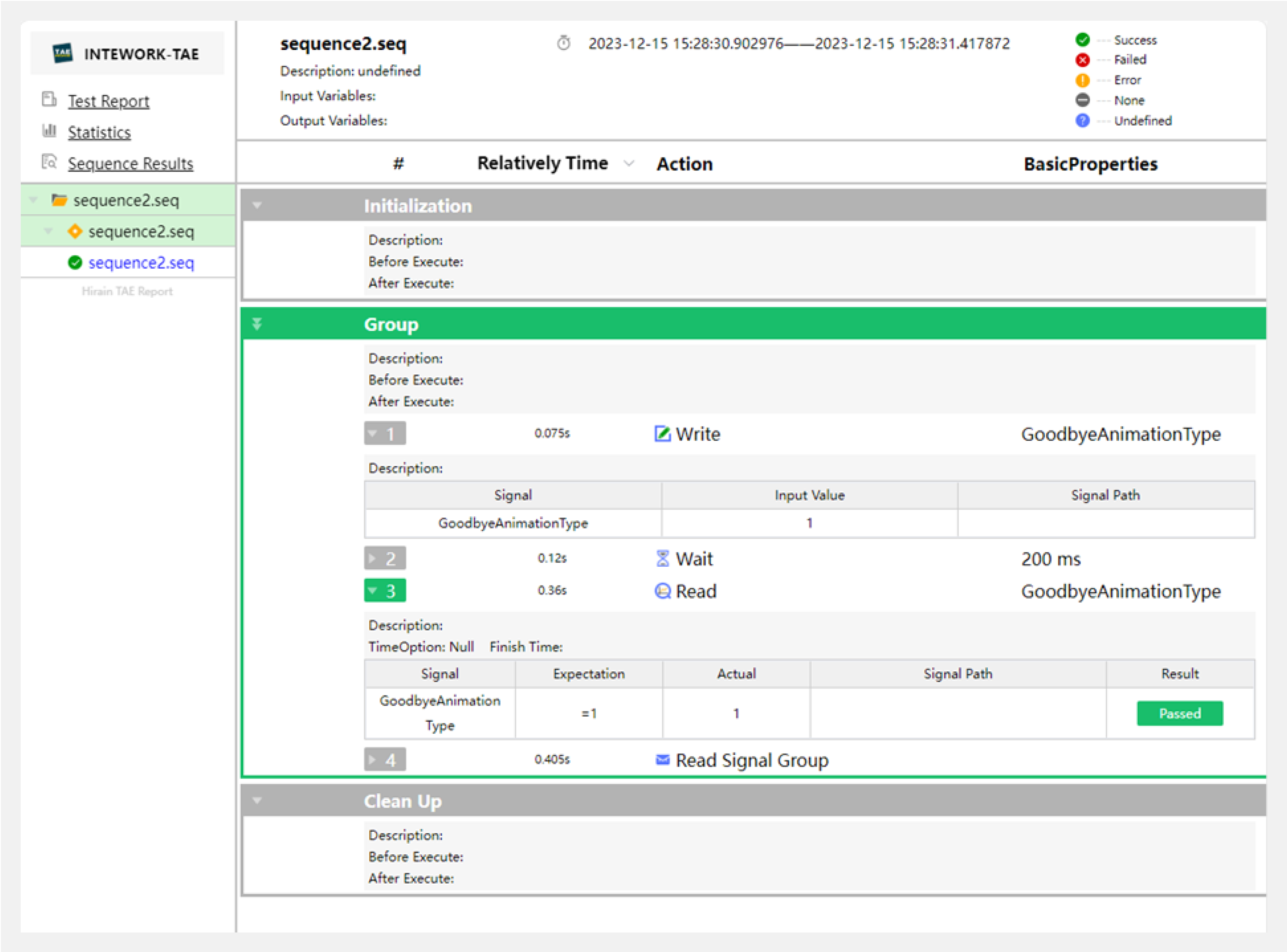
Task: Collapse step 1 Write row
Action: point(384,433)
